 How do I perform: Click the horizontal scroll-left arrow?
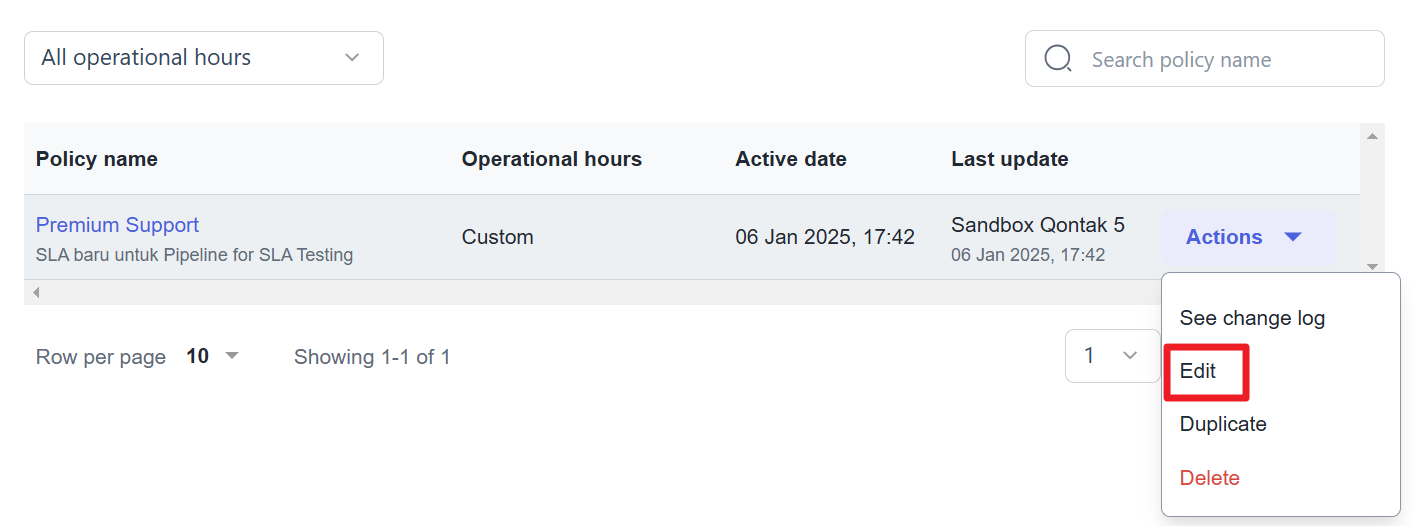36,292
